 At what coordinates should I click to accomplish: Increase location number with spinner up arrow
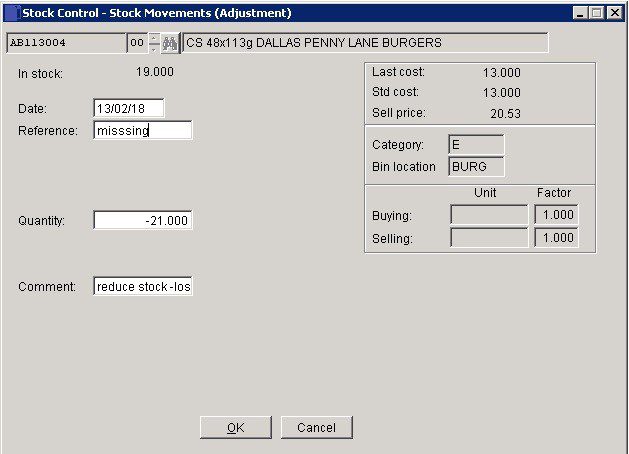(x=154, y=38)
